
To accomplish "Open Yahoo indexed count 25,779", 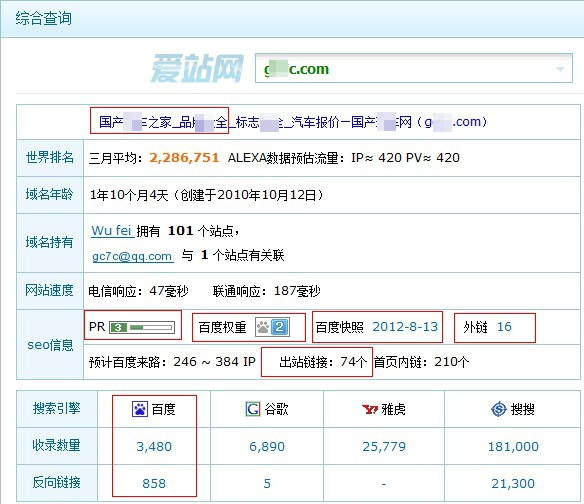I will tap(384, 446).
